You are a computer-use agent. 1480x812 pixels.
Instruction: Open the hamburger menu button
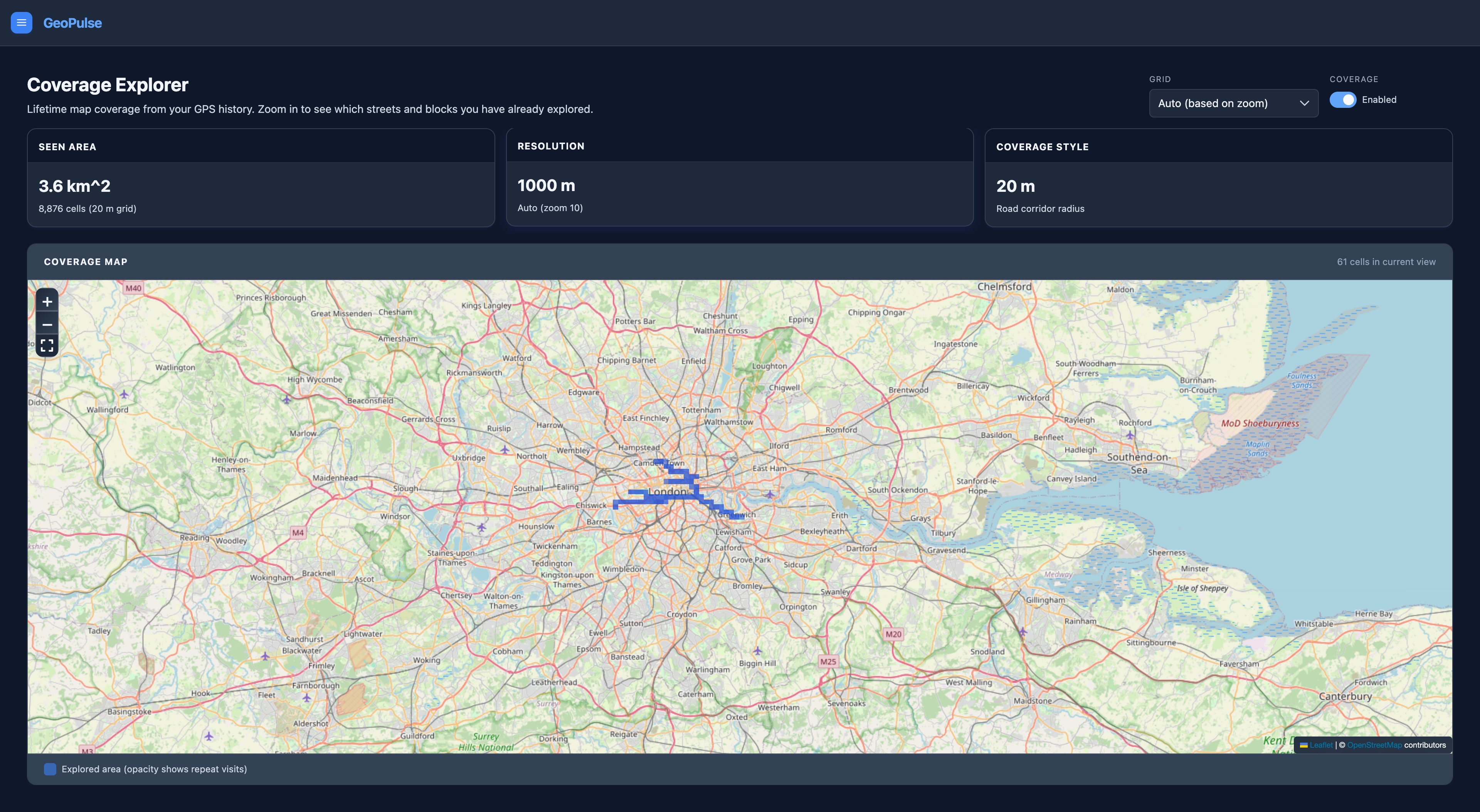click(21, 23)
